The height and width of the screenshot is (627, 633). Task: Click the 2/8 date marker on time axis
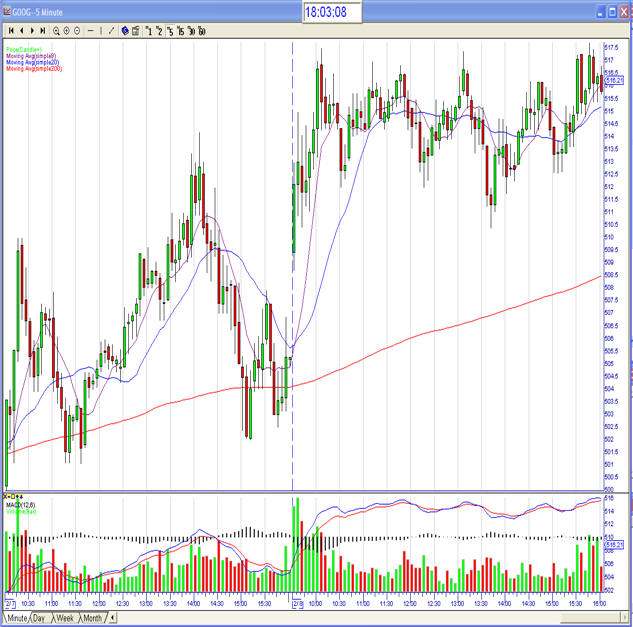click(298, 604)
